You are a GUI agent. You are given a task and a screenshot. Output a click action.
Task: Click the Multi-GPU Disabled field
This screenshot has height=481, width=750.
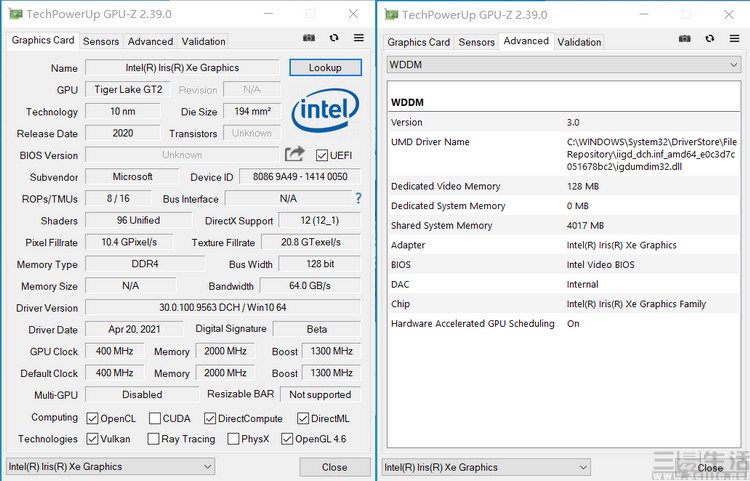click(x=142, y=394)
